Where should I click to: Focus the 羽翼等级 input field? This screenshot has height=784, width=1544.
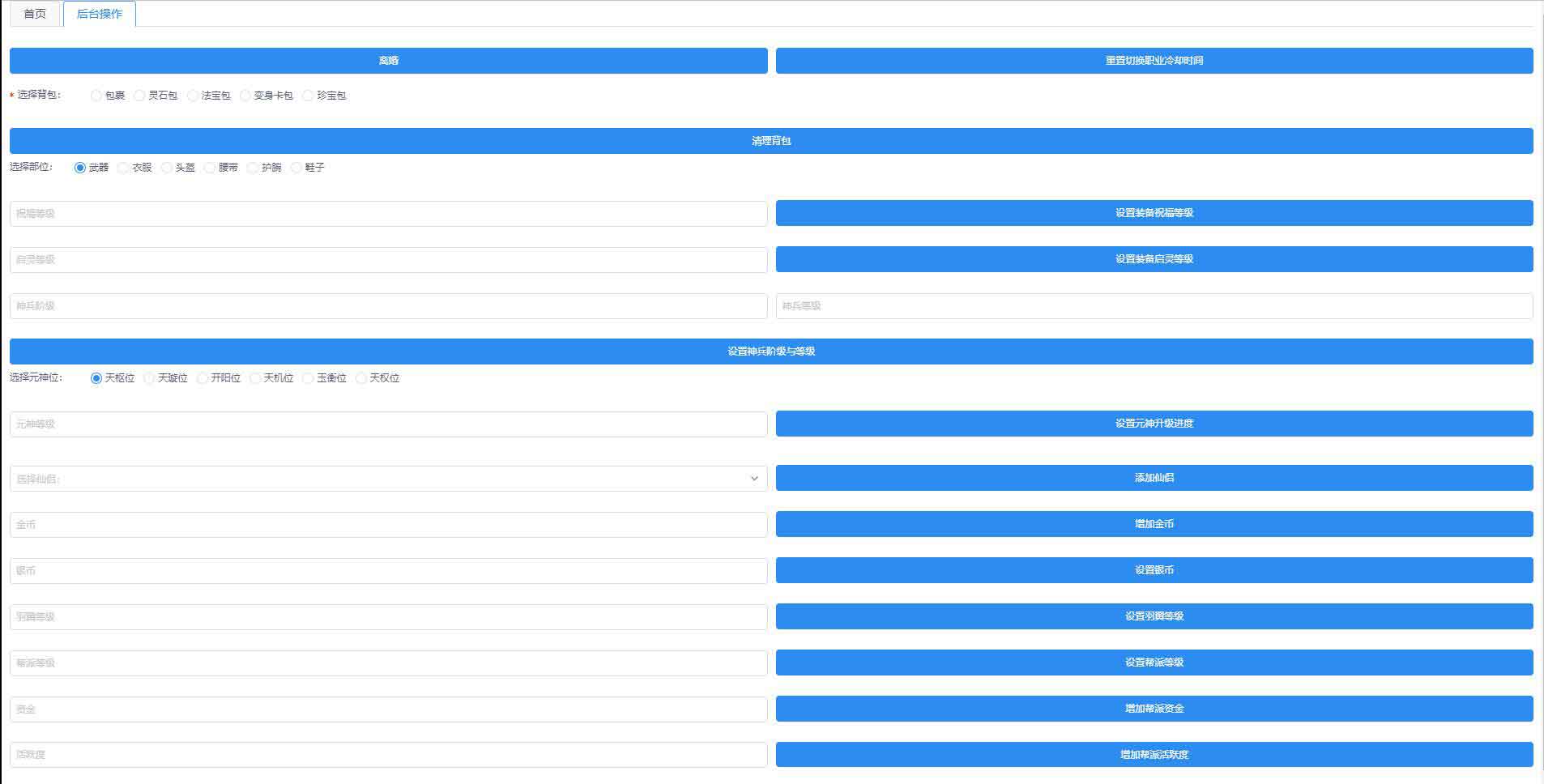389,617
